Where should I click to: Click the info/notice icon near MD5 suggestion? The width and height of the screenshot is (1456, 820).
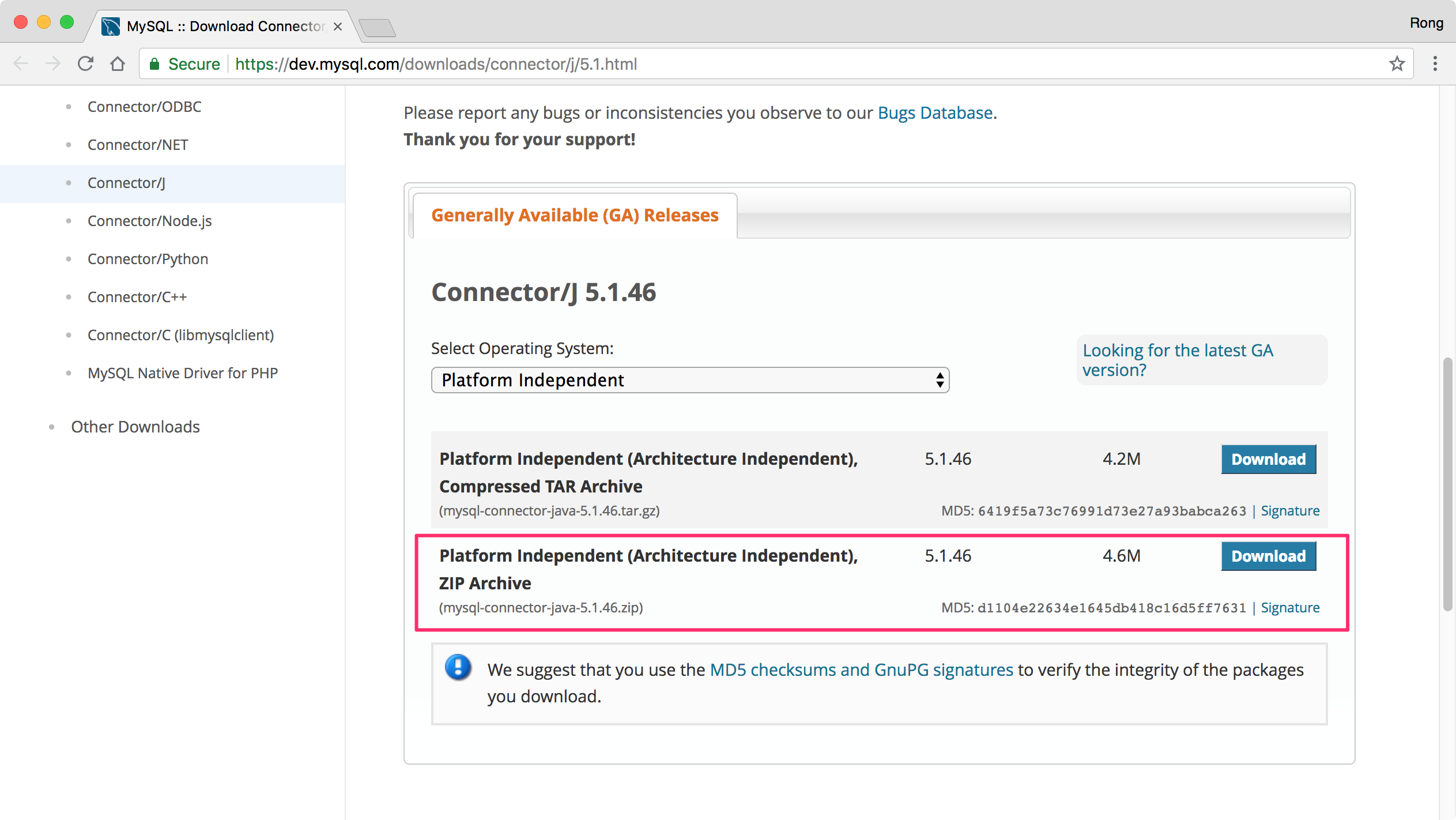(458, 667)
